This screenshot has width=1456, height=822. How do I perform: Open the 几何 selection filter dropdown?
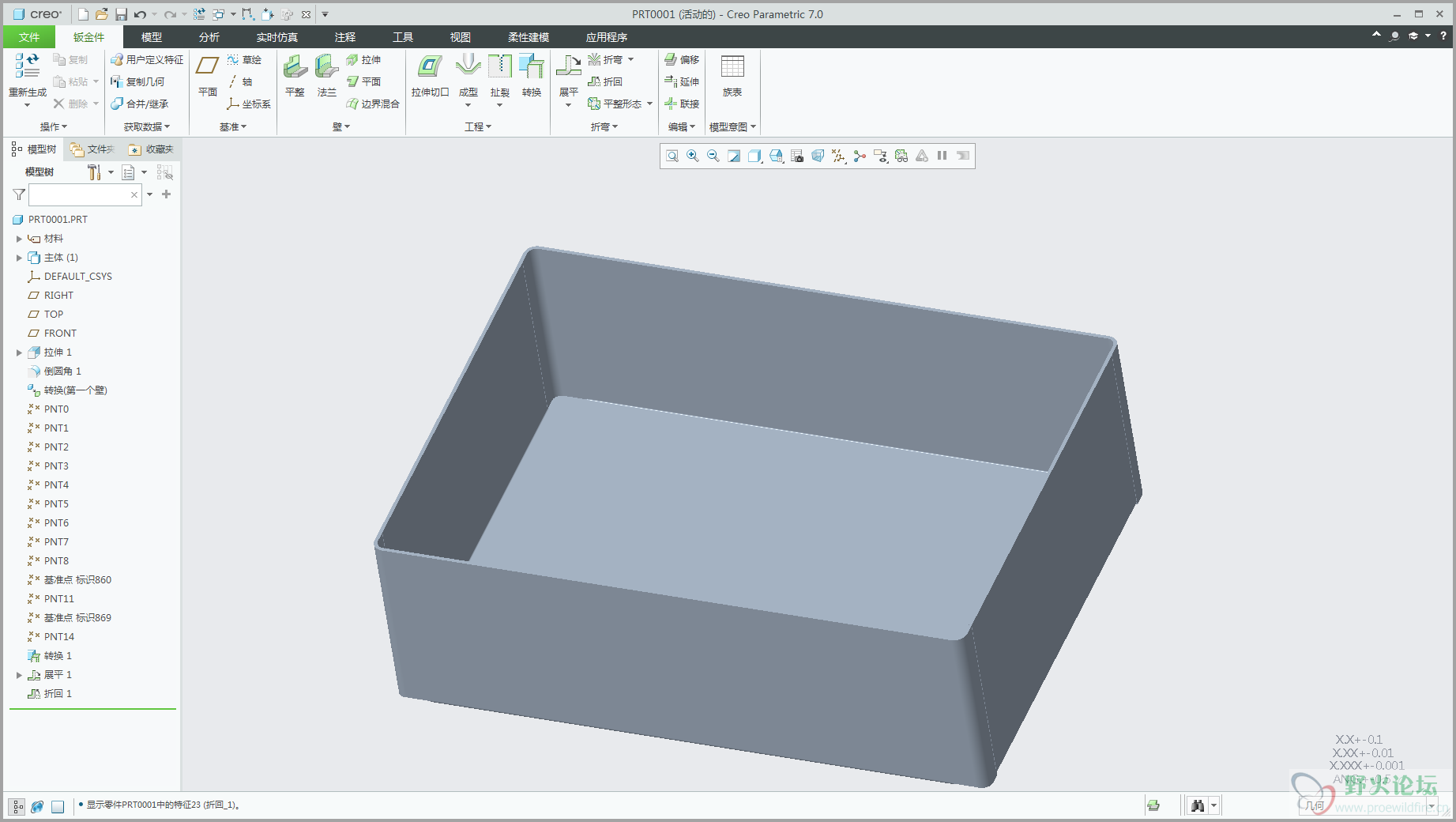tap(1430, 806)
